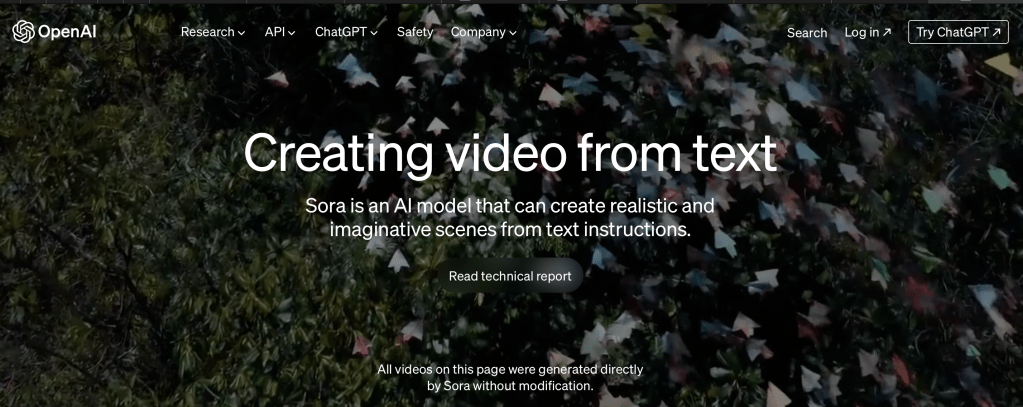1023x407 pixels.
Task: Expand the chevron beside Company
Action: point(513,33)
